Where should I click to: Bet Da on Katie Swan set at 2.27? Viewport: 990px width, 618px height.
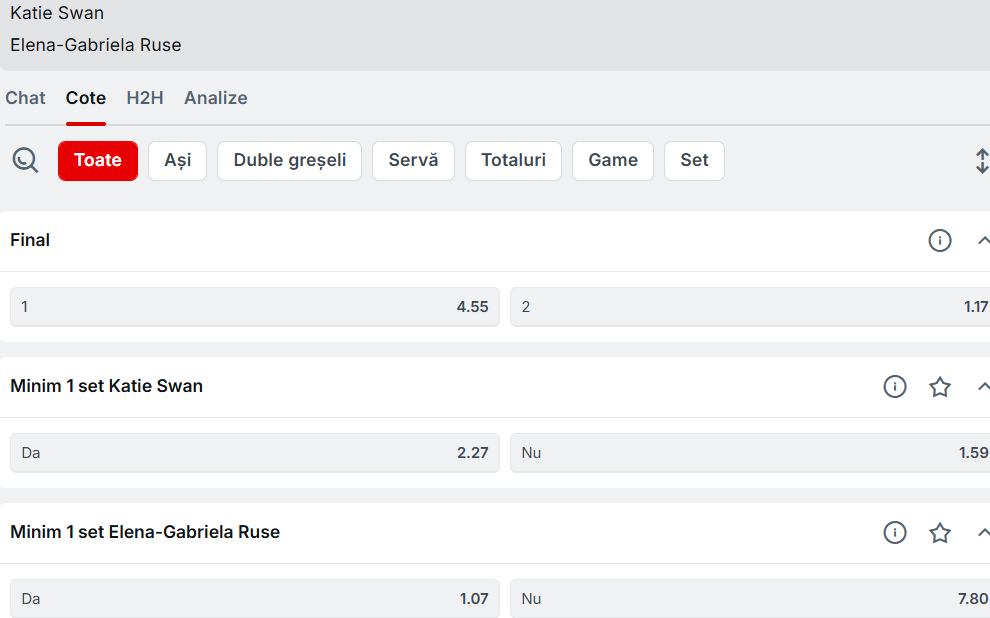(255, 453)
